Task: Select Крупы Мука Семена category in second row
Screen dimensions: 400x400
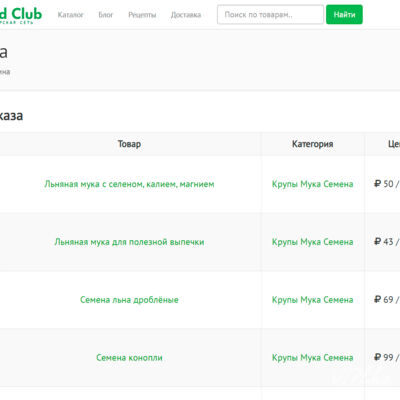Action: (313, 242)
